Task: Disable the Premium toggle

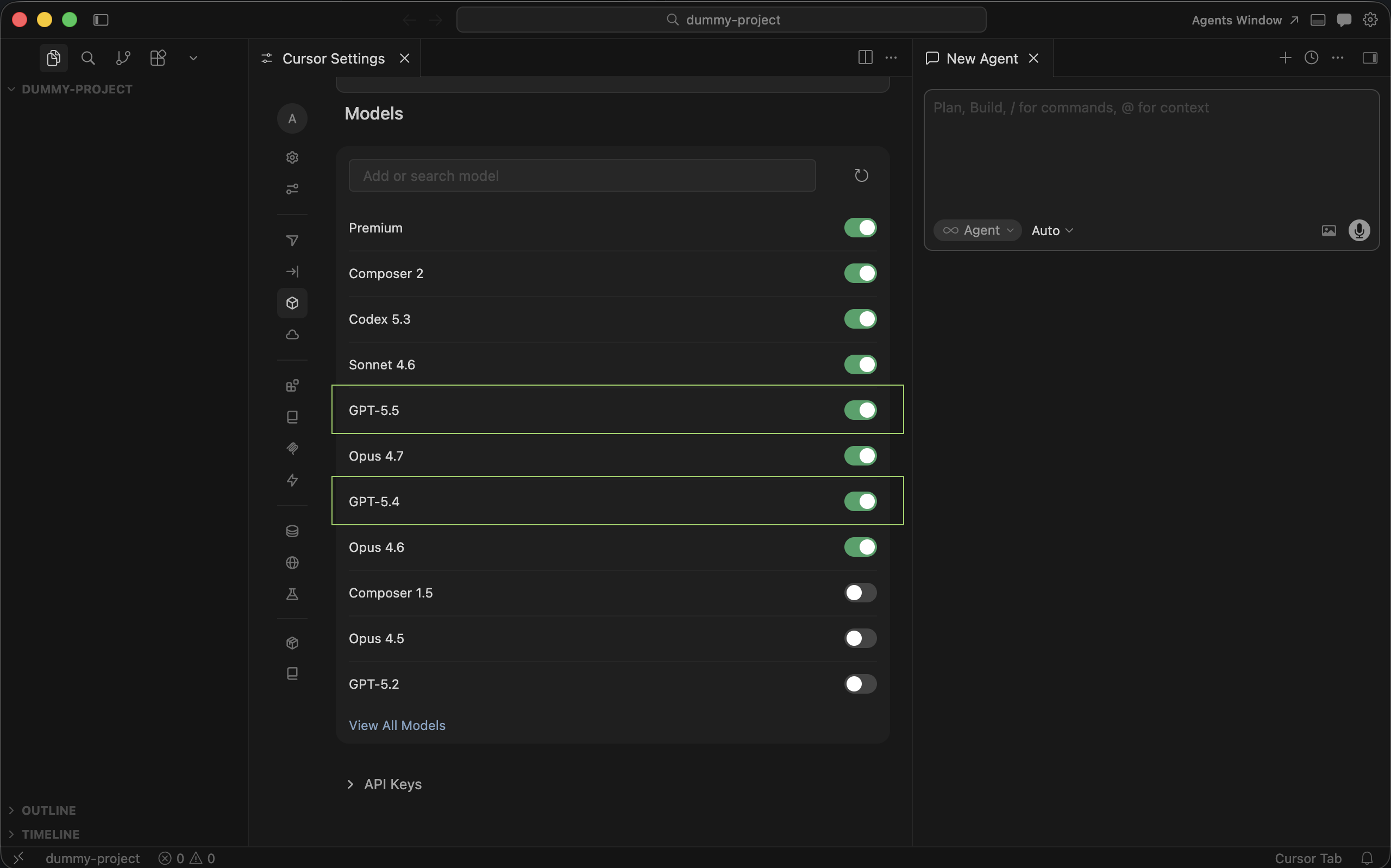Action: pos(860,228)
